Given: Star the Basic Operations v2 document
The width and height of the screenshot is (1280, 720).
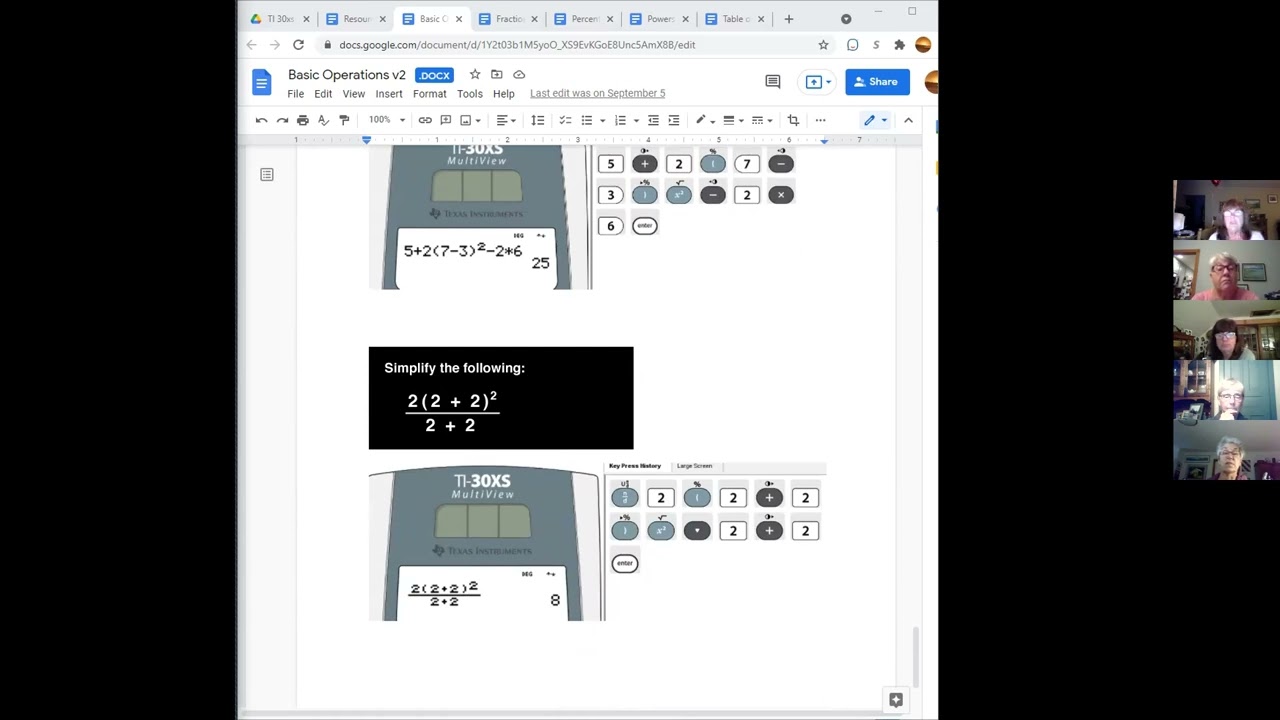Looking at the screenshot, I should point(475,75).
